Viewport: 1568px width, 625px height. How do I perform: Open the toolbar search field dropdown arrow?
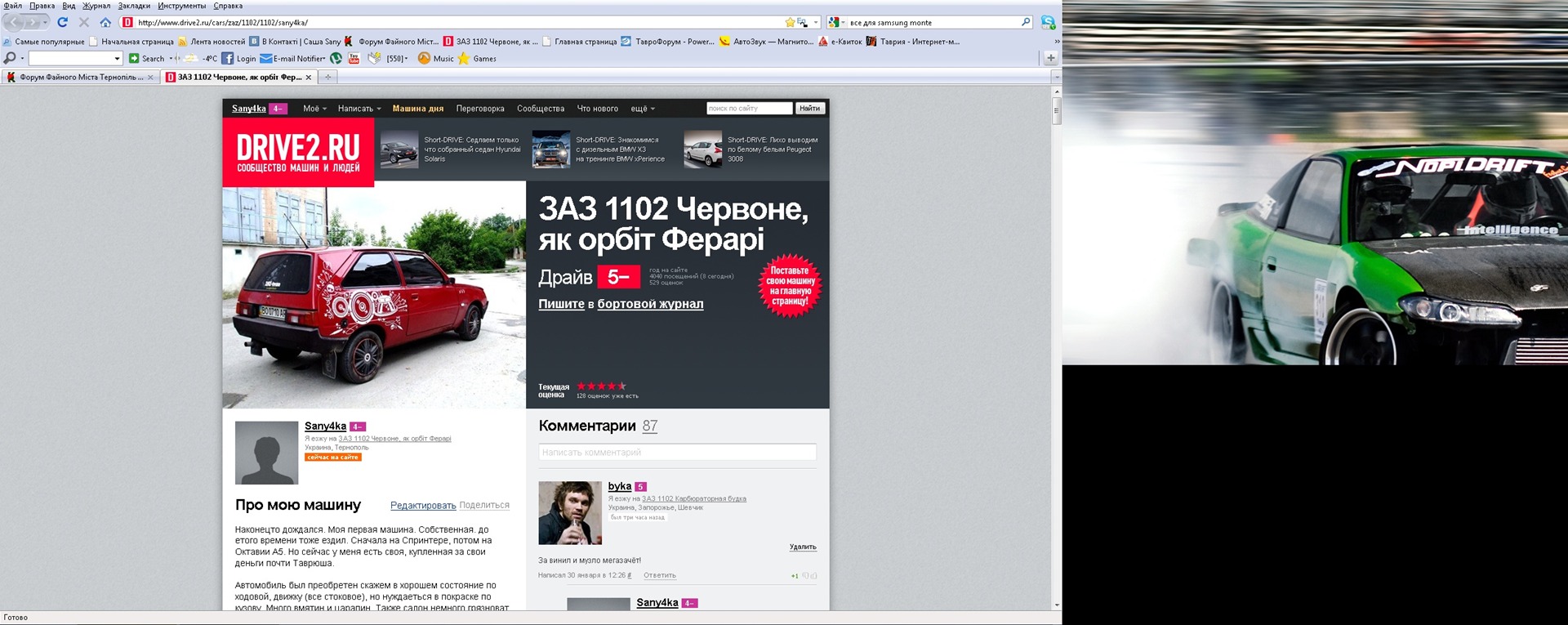(117, 59)
